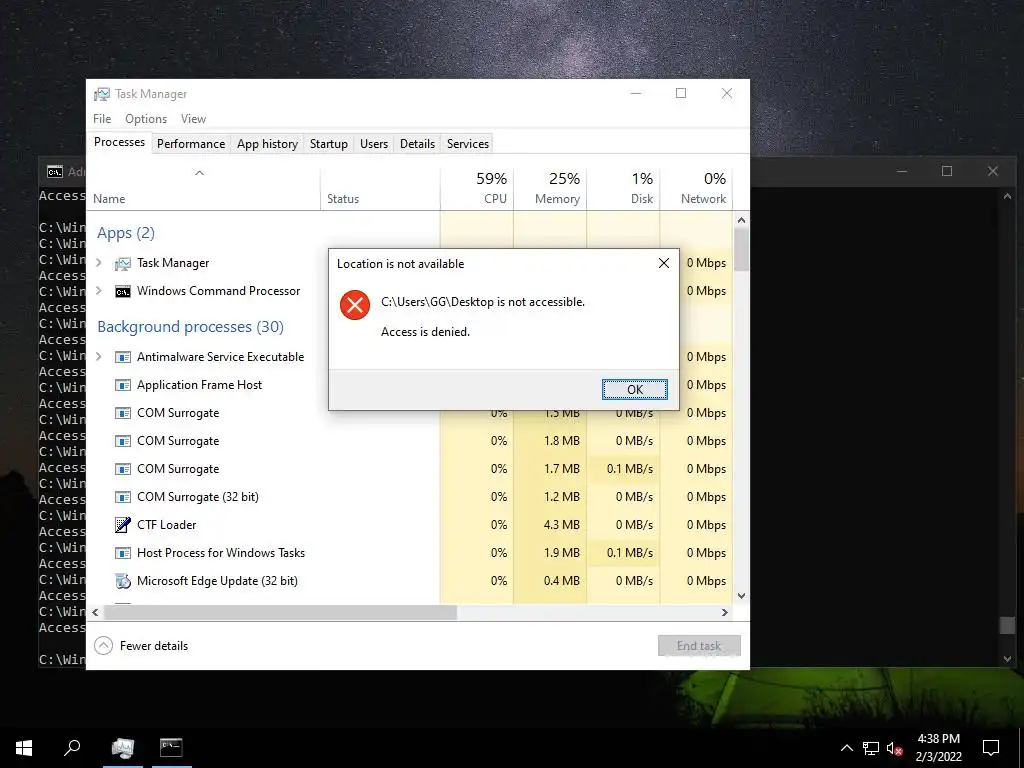Image resolution: width=1024 pixels, height=768 pixels.
Task: Click the Task Manager title bar icon
Action: [x=102, y=94]
